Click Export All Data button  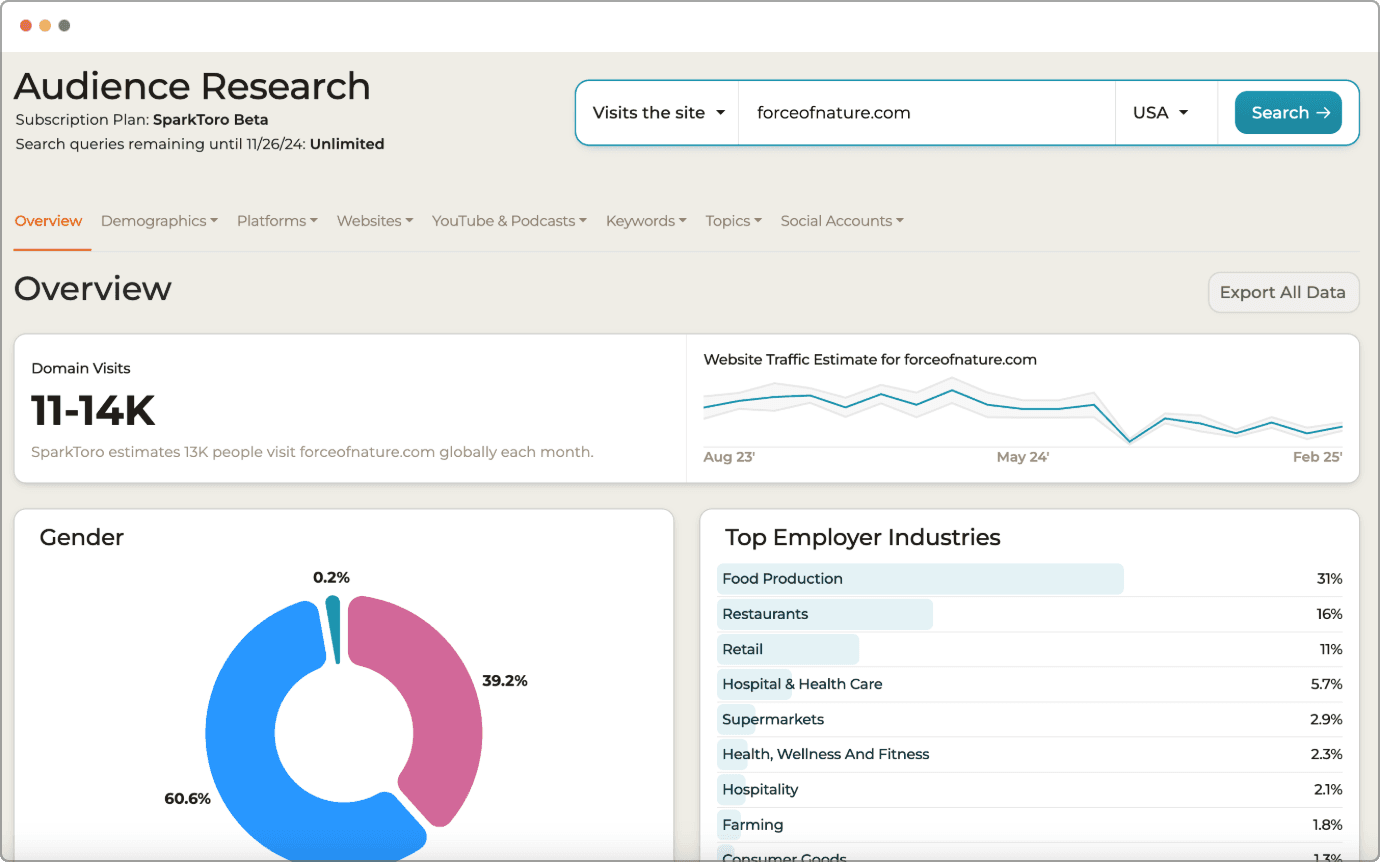click(1283, 292)
